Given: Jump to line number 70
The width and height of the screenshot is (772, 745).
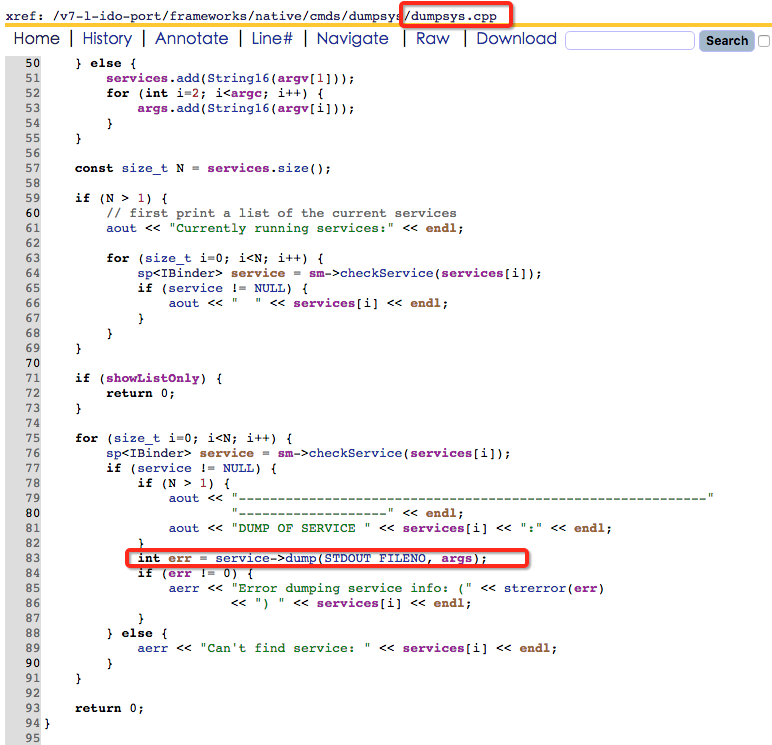Looking at the screenshot, I should [32, 363].
